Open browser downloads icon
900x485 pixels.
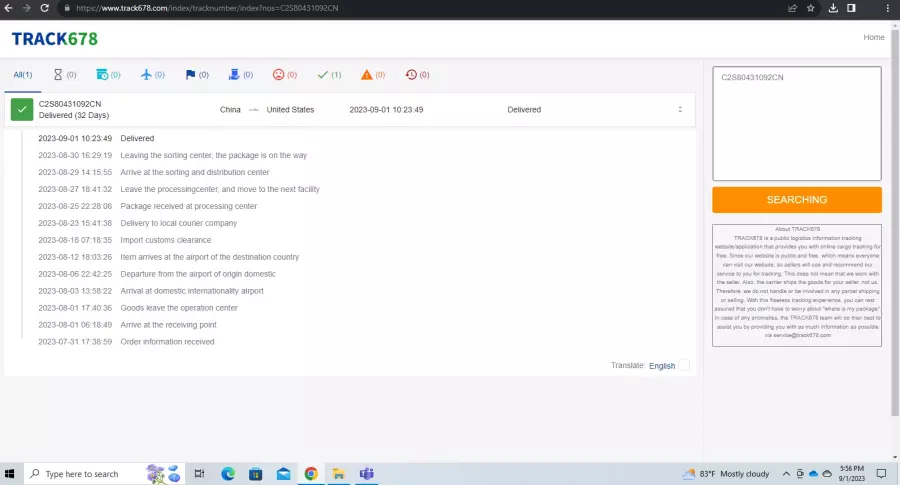(833, 8)
